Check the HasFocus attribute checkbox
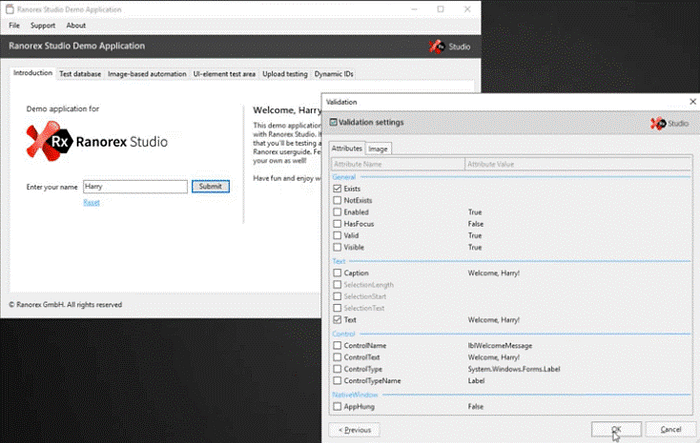The width and height of the screenshot is (700, 443). pyautogui.click(x=337, y=223)
